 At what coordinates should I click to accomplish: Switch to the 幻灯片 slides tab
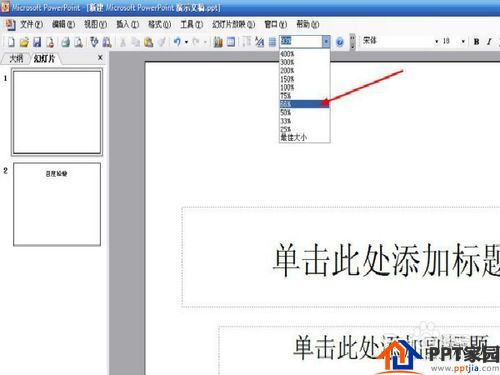44,59
